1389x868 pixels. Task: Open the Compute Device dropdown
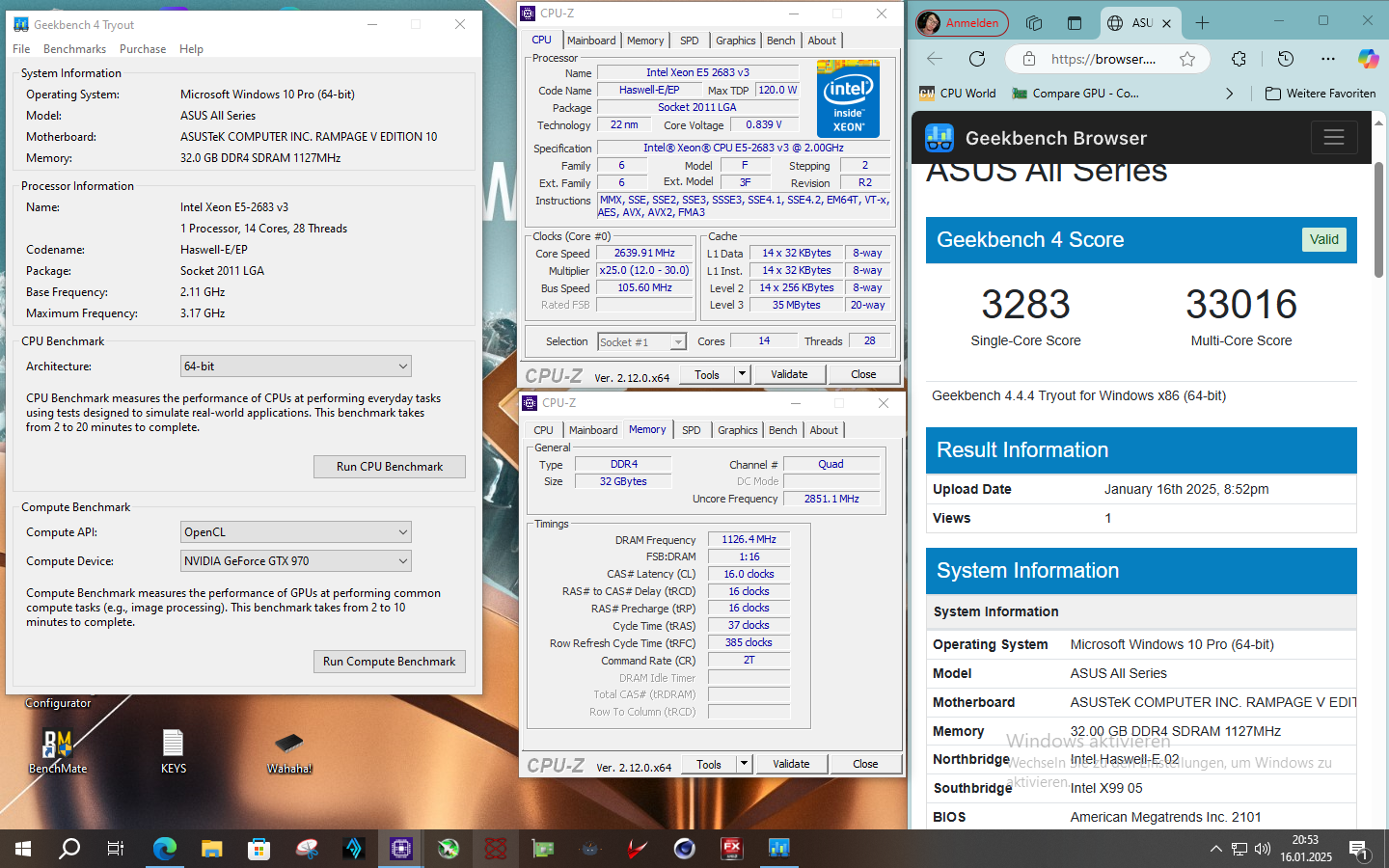click(x=296, y=561)
